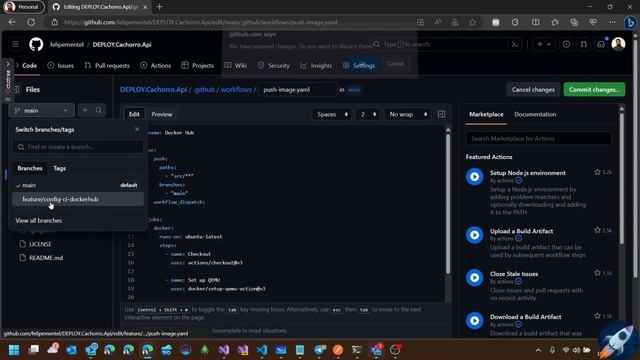Open the indent size 2 dropdown

tap(368, 114)
